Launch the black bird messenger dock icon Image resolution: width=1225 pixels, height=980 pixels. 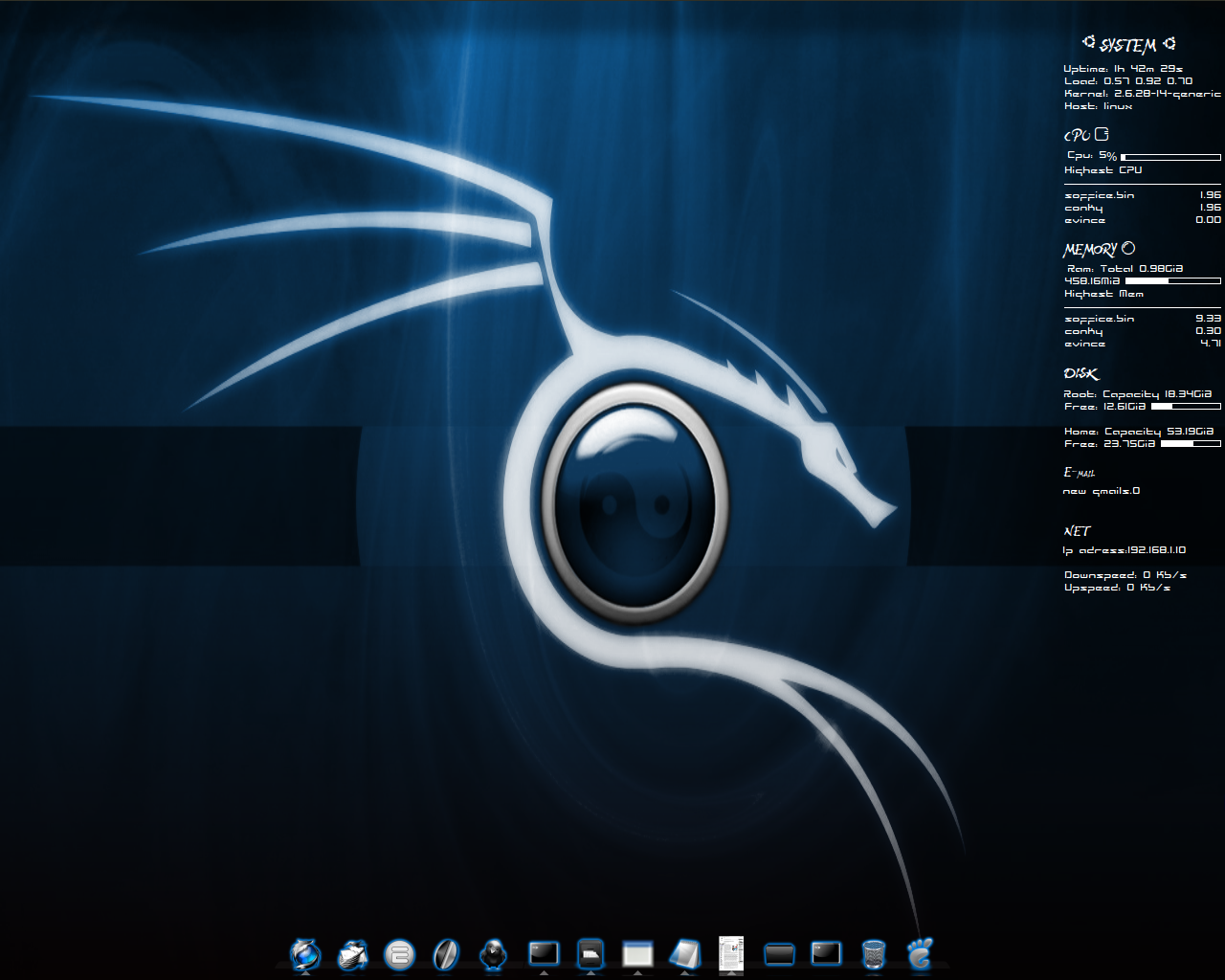tap(494, 953)
